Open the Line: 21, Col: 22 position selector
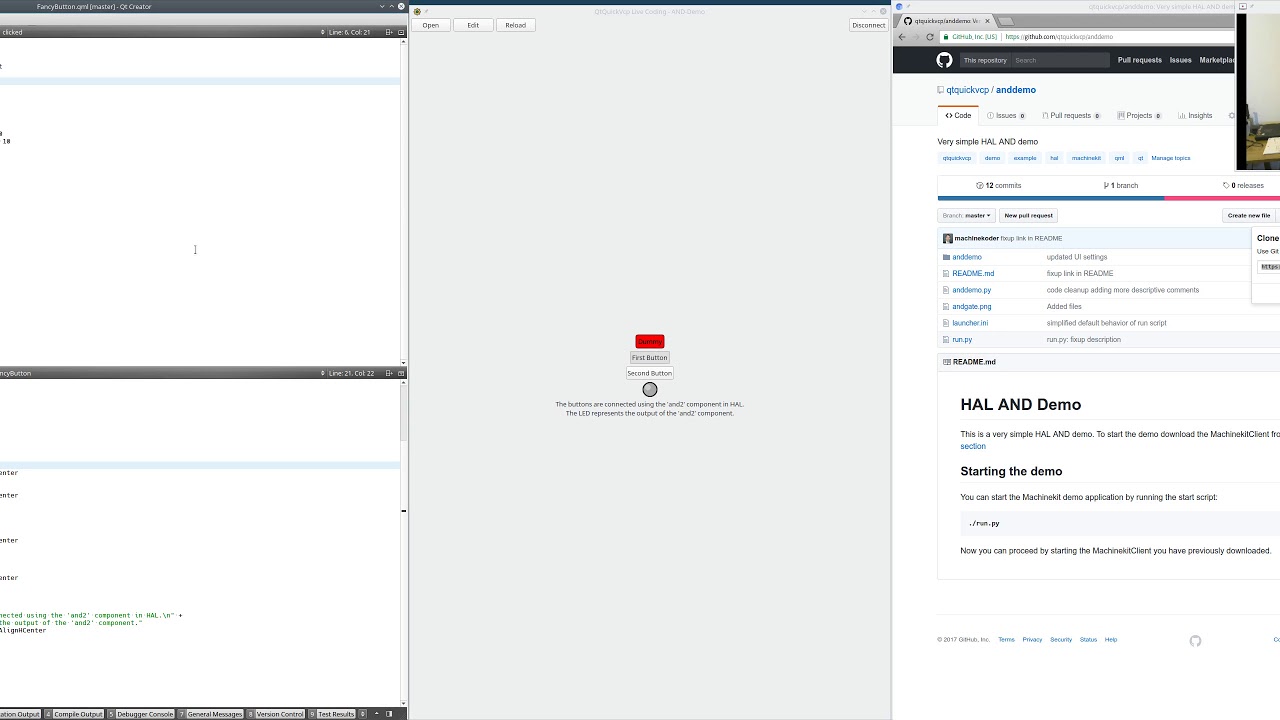 [350, 373]
